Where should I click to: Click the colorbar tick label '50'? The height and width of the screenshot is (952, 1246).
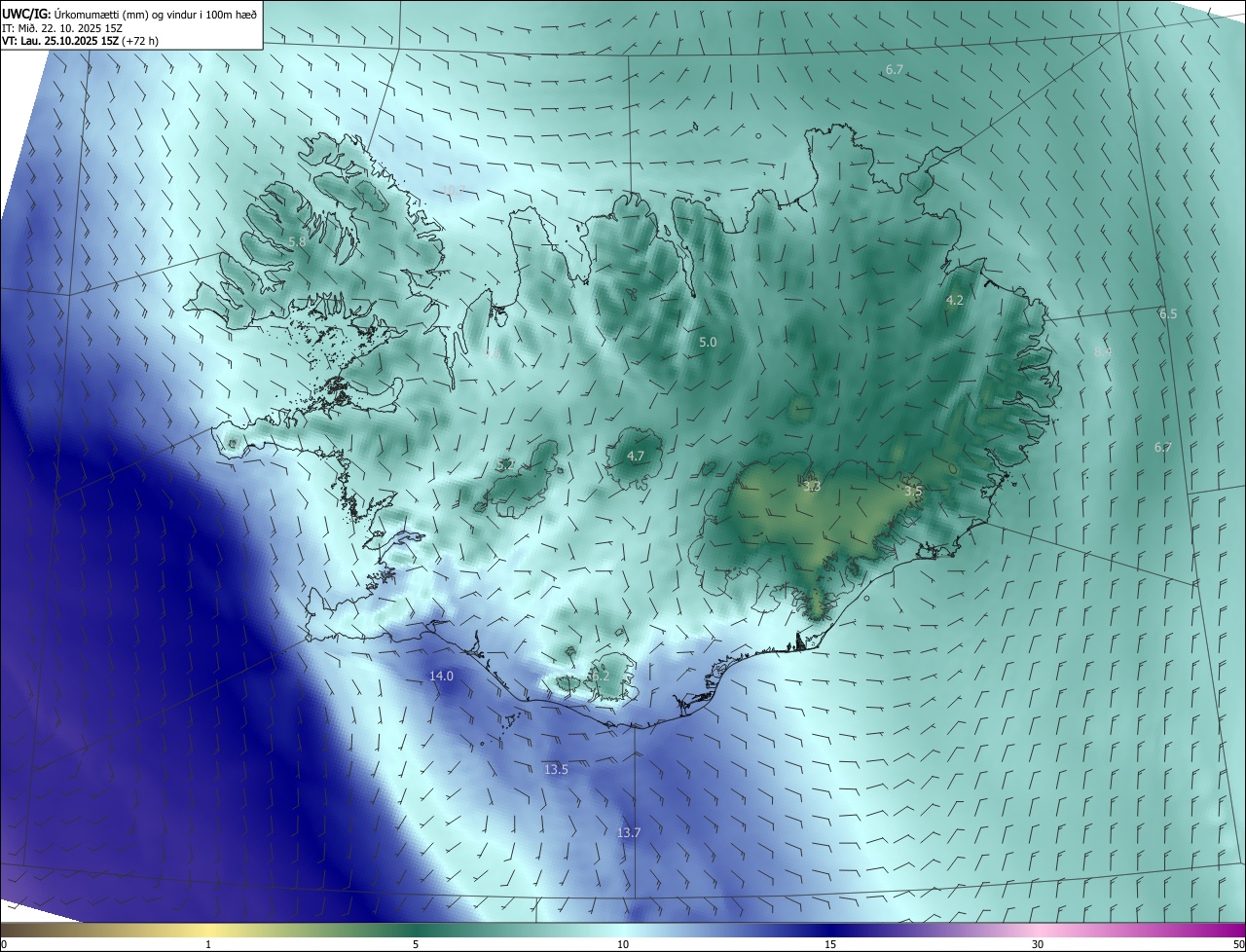point(1238,944)
